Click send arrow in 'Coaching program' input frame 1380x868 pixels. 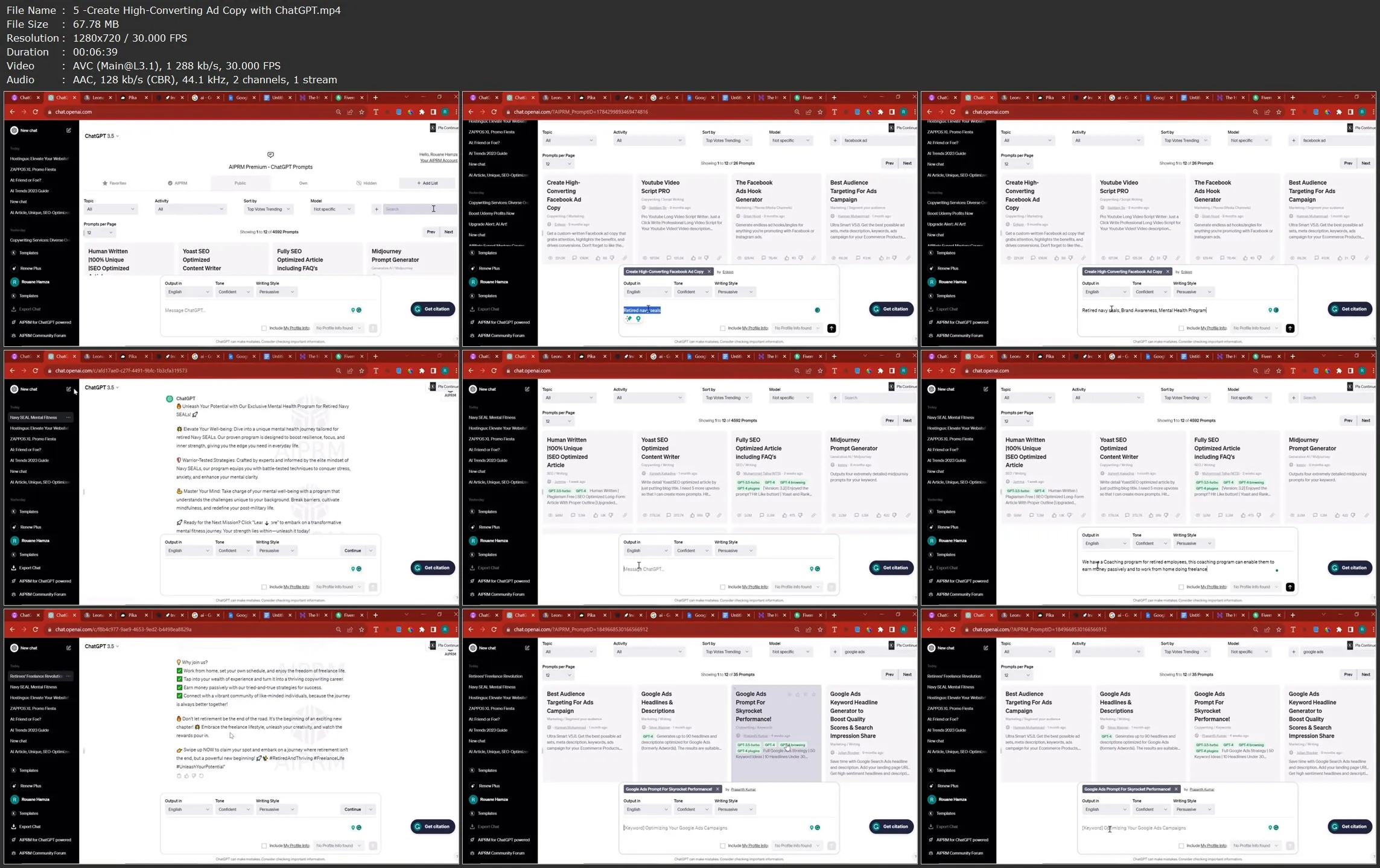1290,587
